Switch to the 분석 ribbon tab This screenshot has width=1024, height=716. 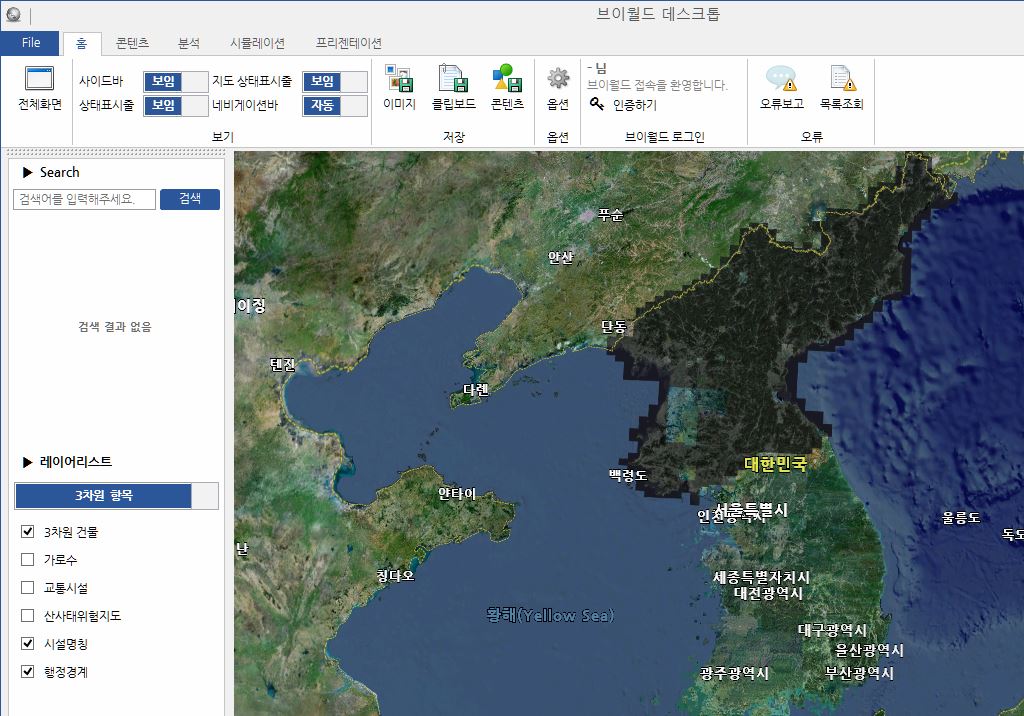coord(189,43)
